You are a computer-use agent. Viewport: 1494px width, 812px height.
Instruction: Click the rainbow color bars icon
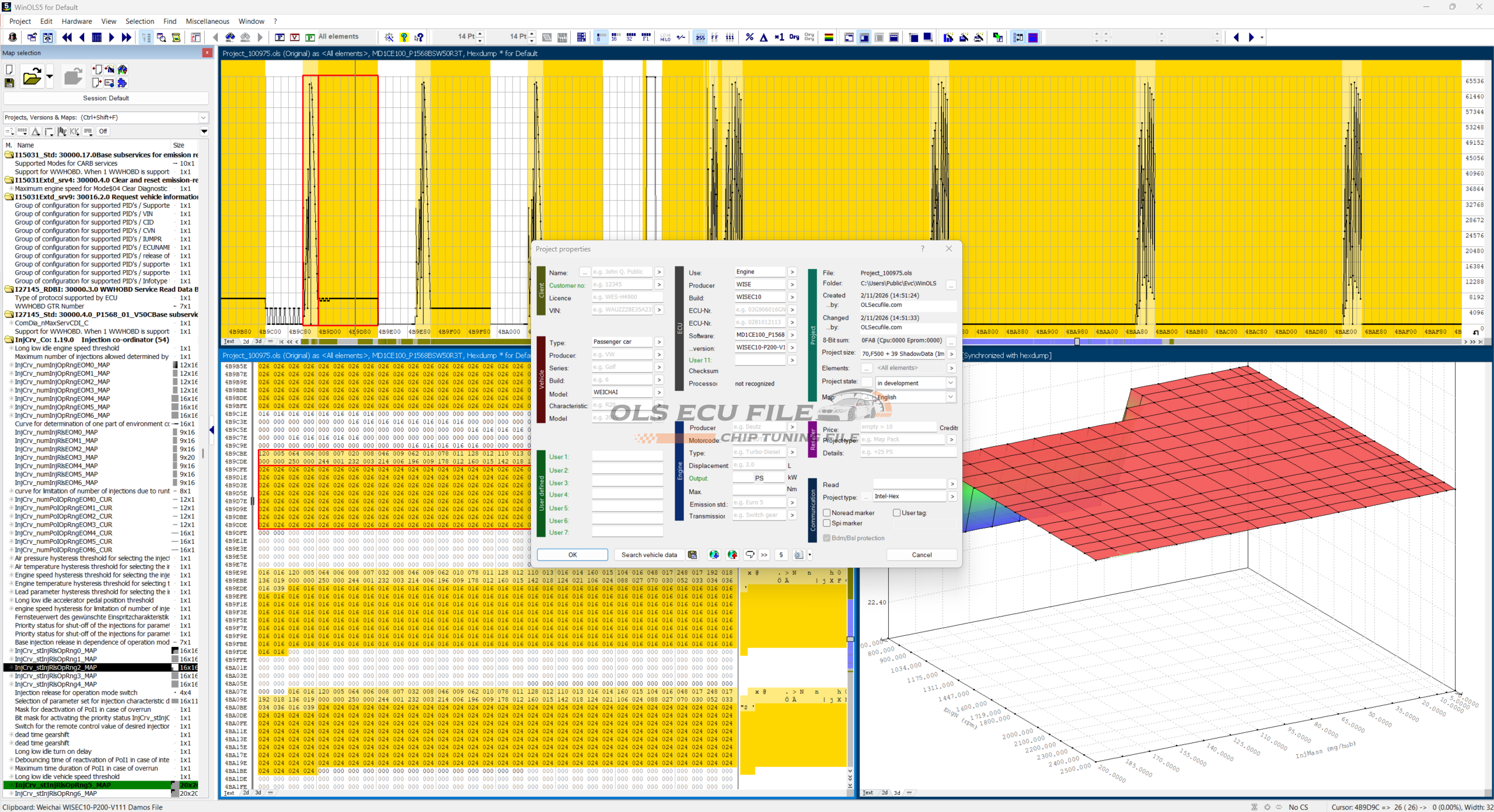pos(828,37)
